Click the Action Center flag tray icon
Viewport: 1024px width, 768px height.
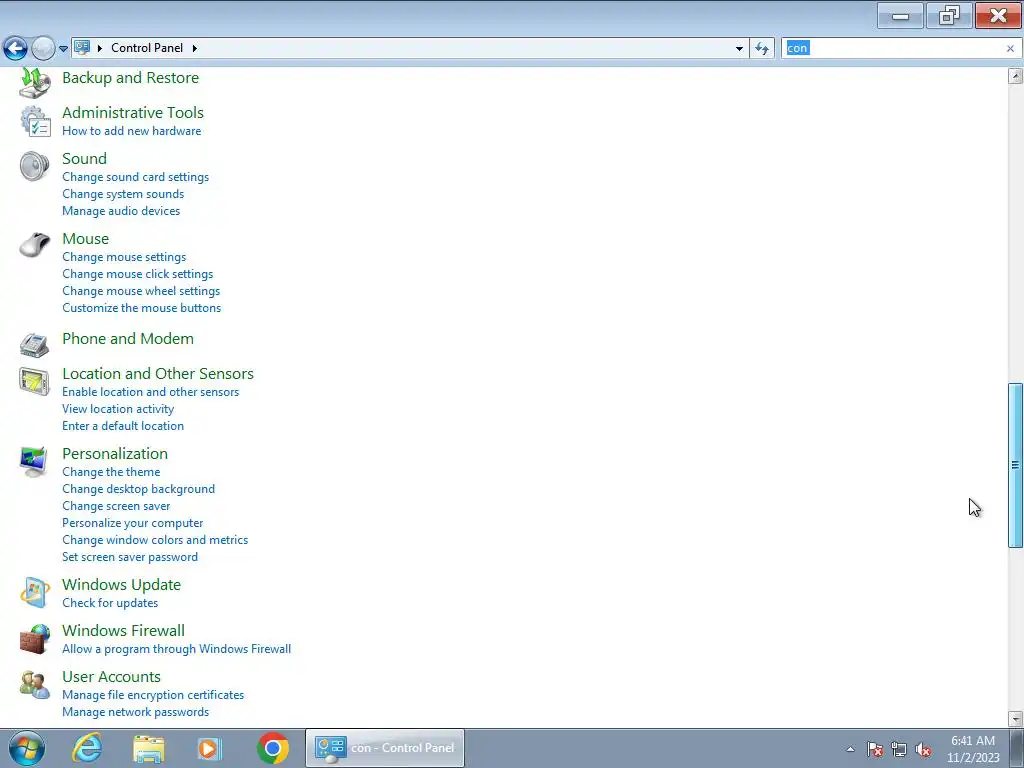(875, 749)
